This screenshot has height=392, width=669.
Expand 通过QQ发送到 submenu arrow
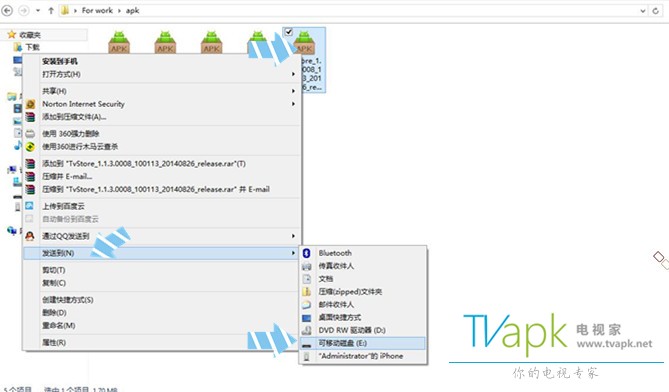click(293, 236)
